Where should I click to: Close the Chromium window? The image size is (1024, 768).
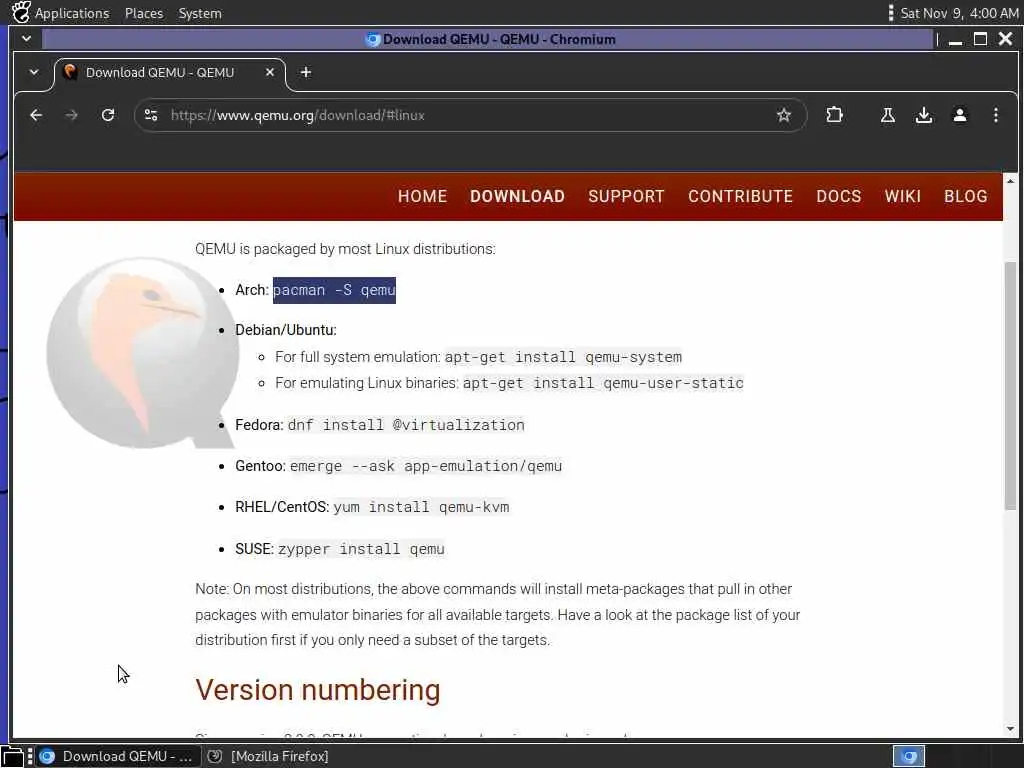[1005, 39]
